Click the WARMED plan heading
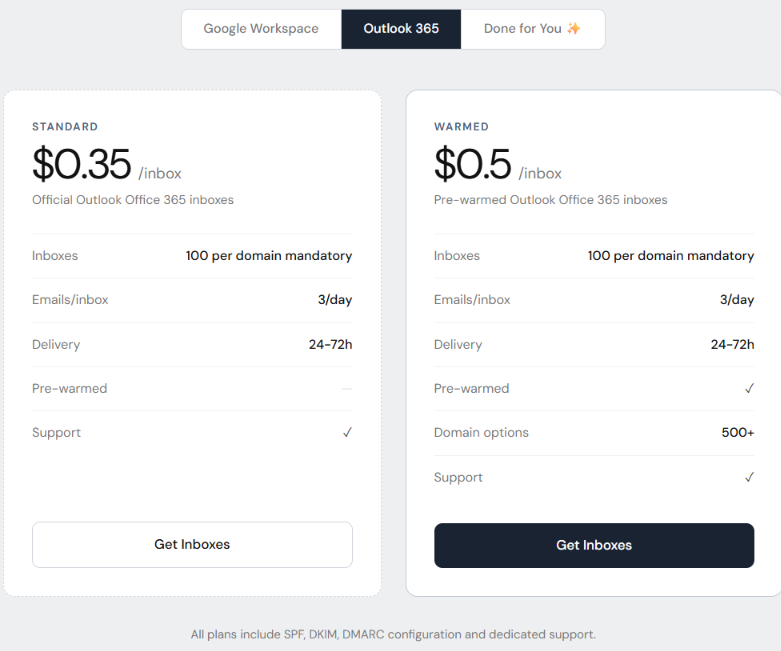 (461, 127)
